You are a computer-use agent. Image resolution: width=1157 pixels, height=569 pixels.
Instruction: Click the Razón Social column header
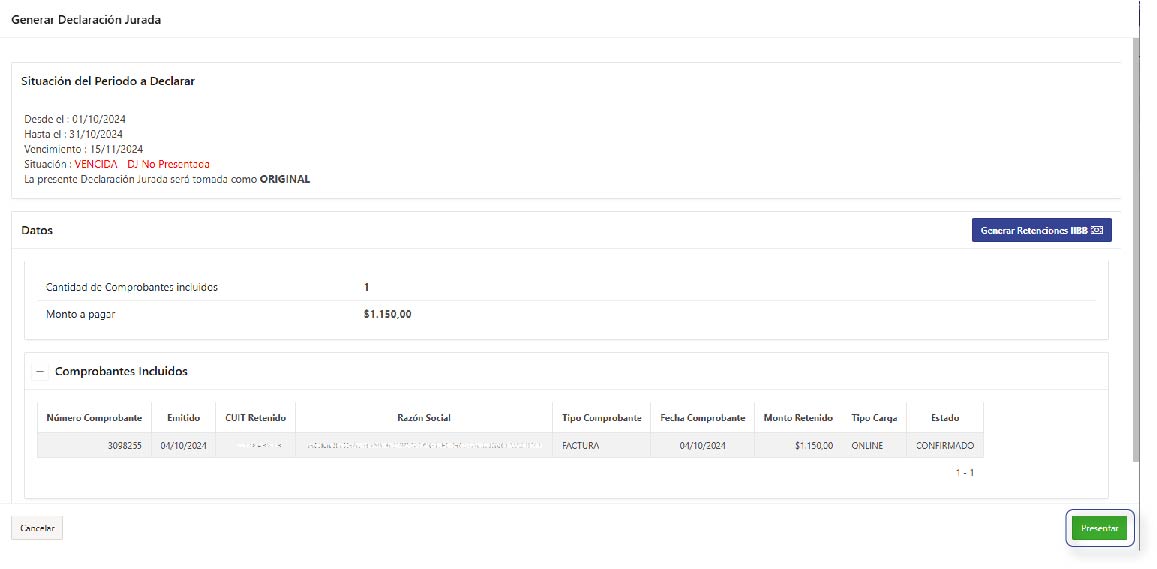423,418
